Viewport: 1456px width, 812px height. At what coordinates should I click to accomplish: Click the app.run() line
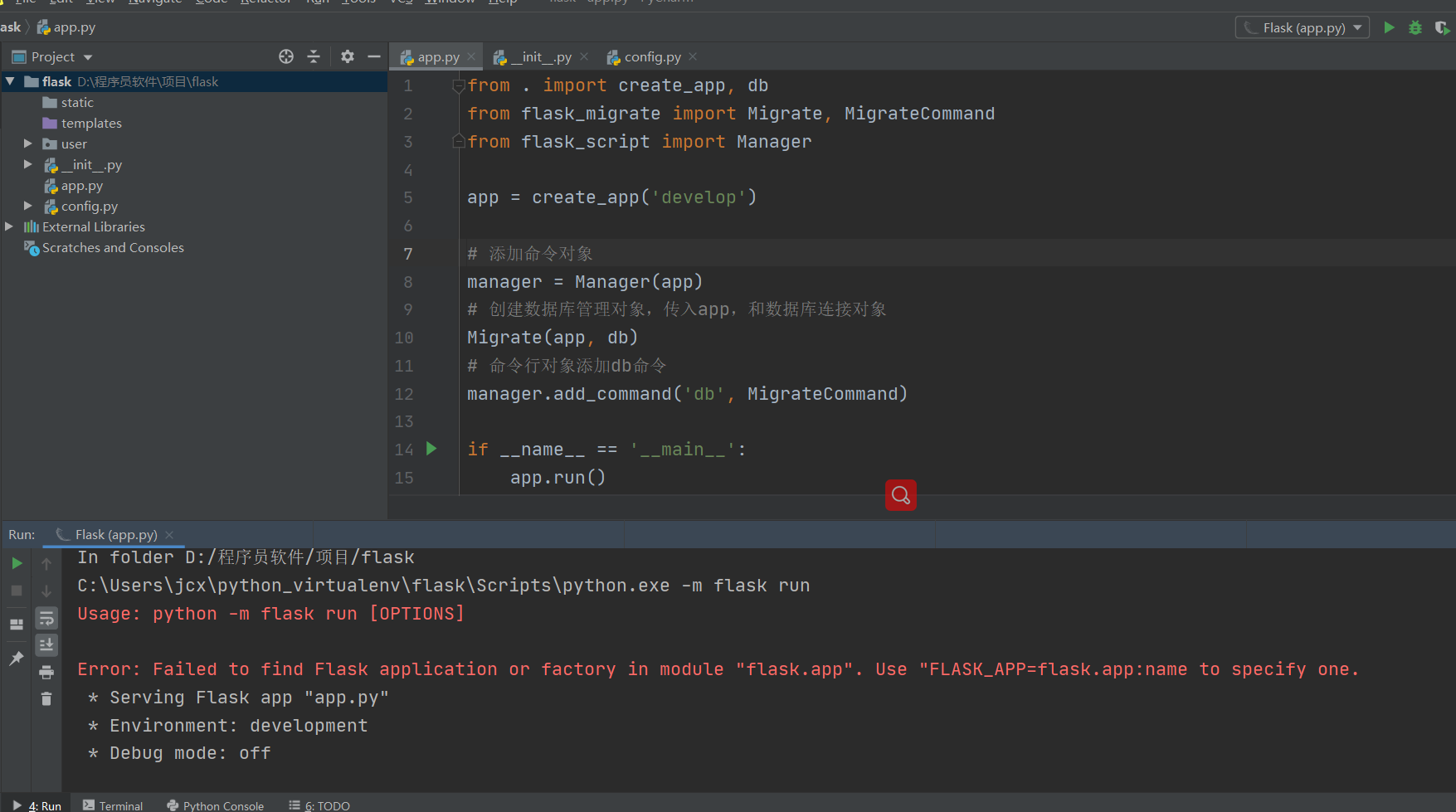558,478
